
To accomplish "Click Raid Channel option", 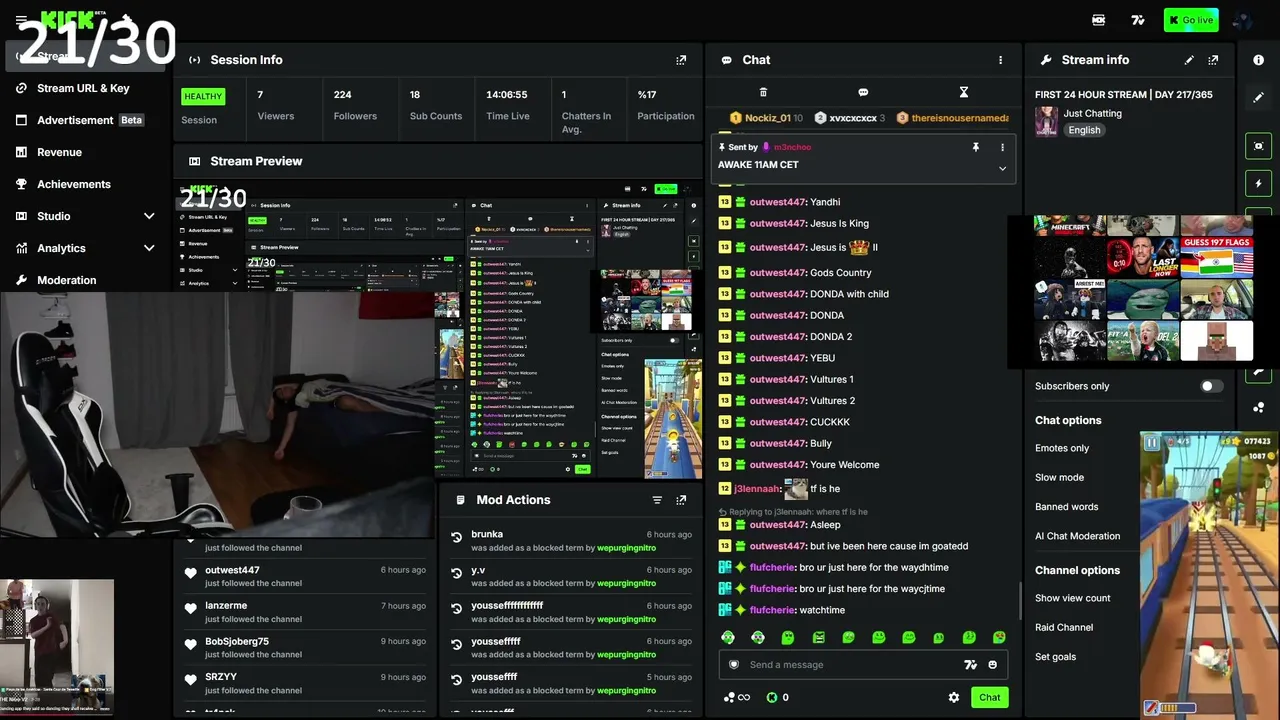I will tap(1064, 627).
